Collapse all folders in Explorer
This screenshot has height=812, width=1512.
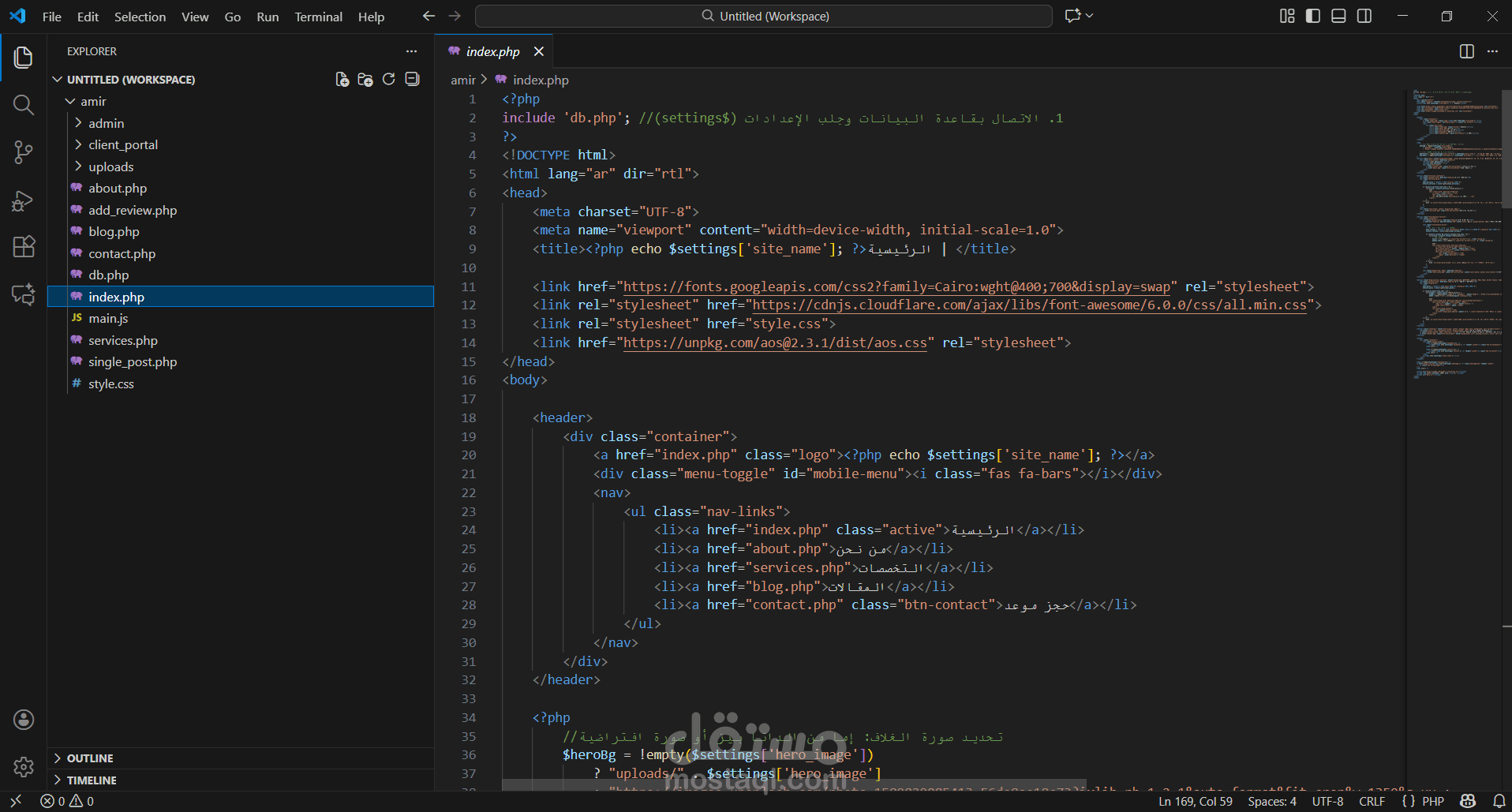coord(412,80)
